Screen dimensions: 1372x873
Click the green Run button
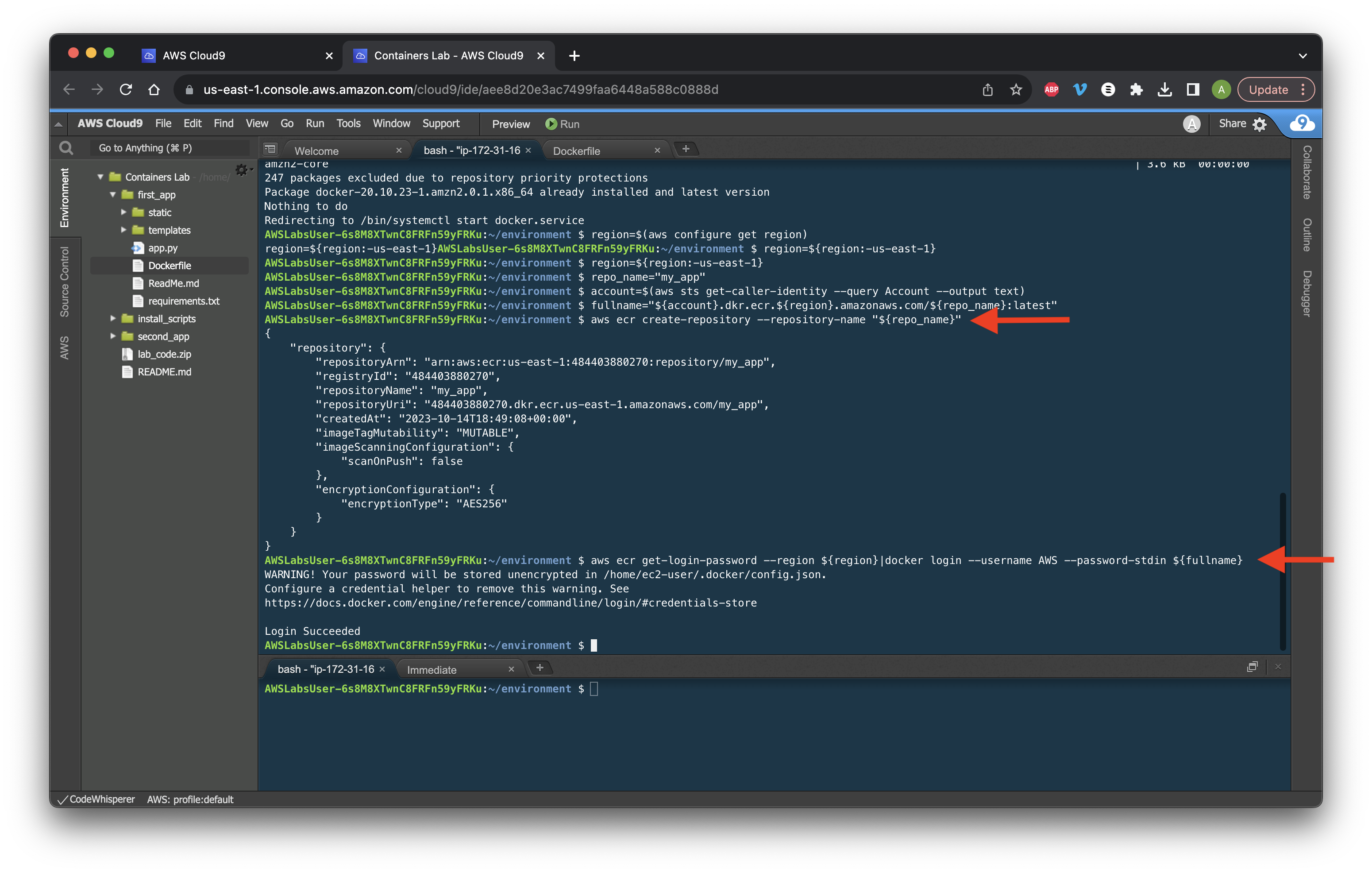[562, 124]
